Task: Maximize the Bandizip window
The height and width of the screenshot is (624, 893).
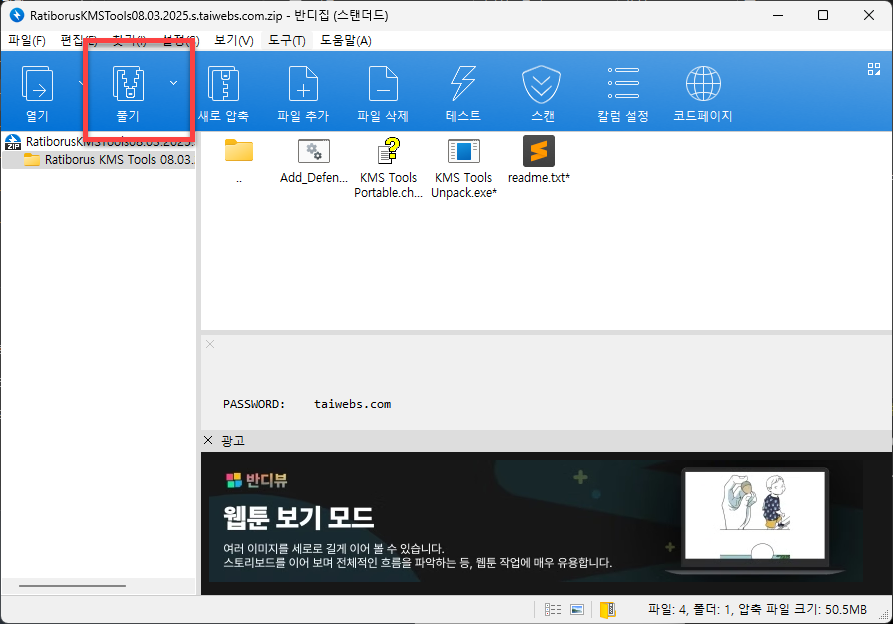Action: 823,15
